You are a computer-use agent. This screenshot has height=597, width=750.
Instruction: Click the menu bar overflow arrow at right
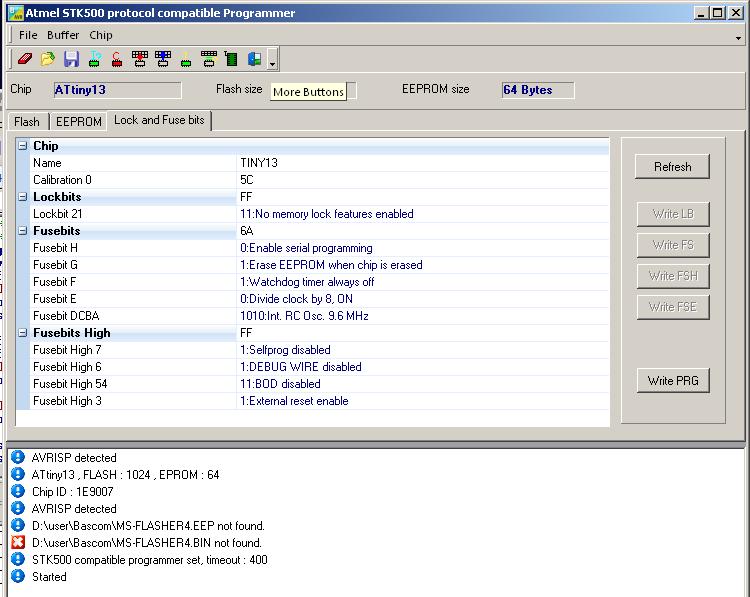[739, 38]
